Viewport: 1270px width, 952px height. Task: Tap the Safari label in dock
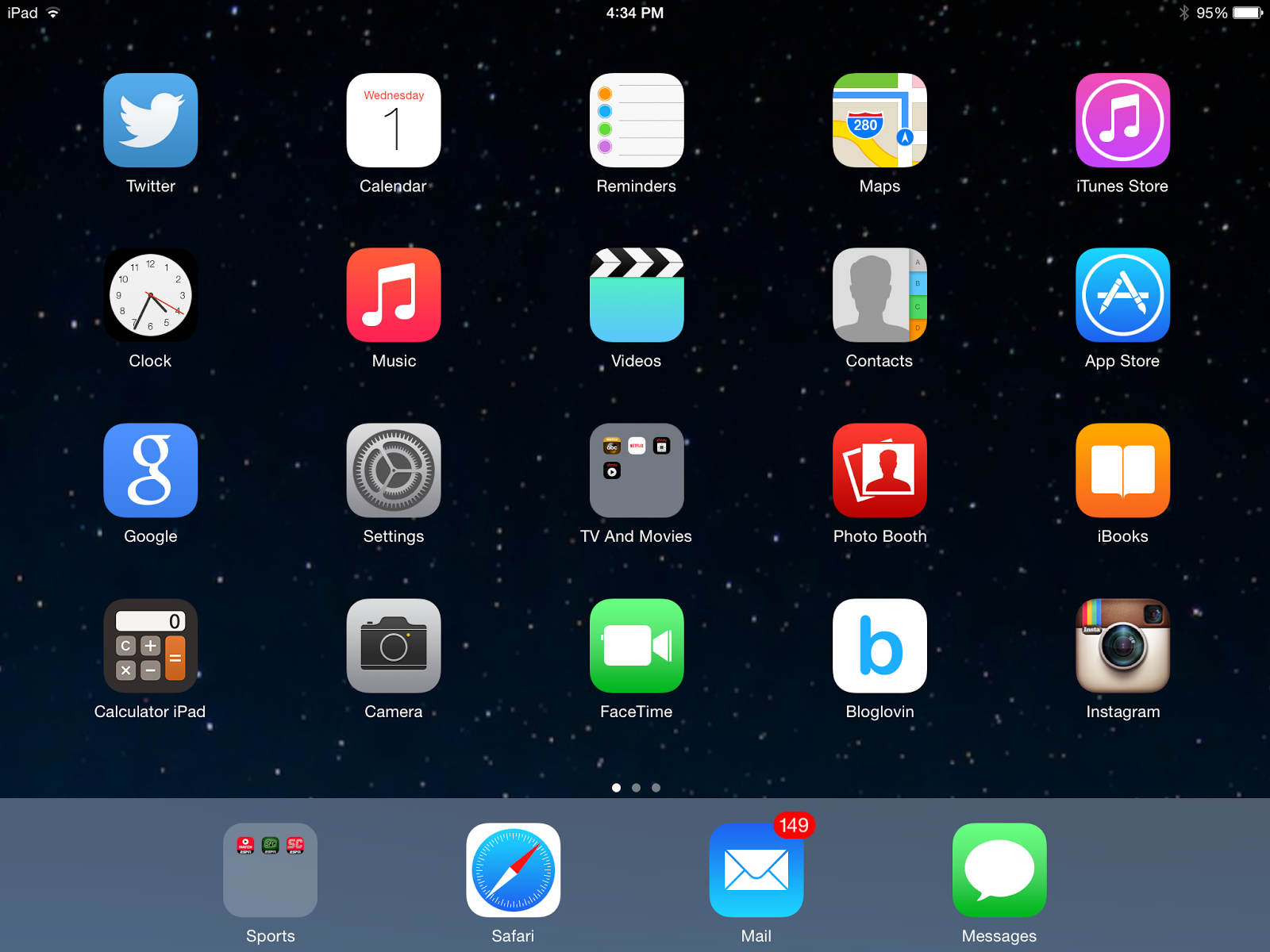point(513,936)
